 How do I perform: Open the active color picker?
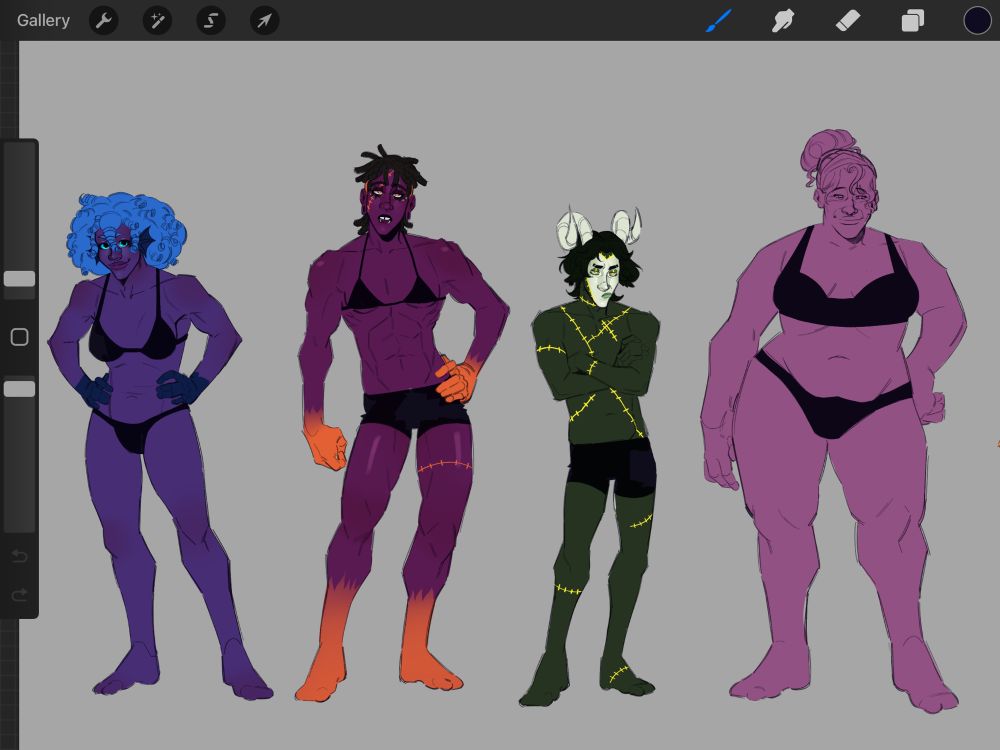(x=977, y=20)
